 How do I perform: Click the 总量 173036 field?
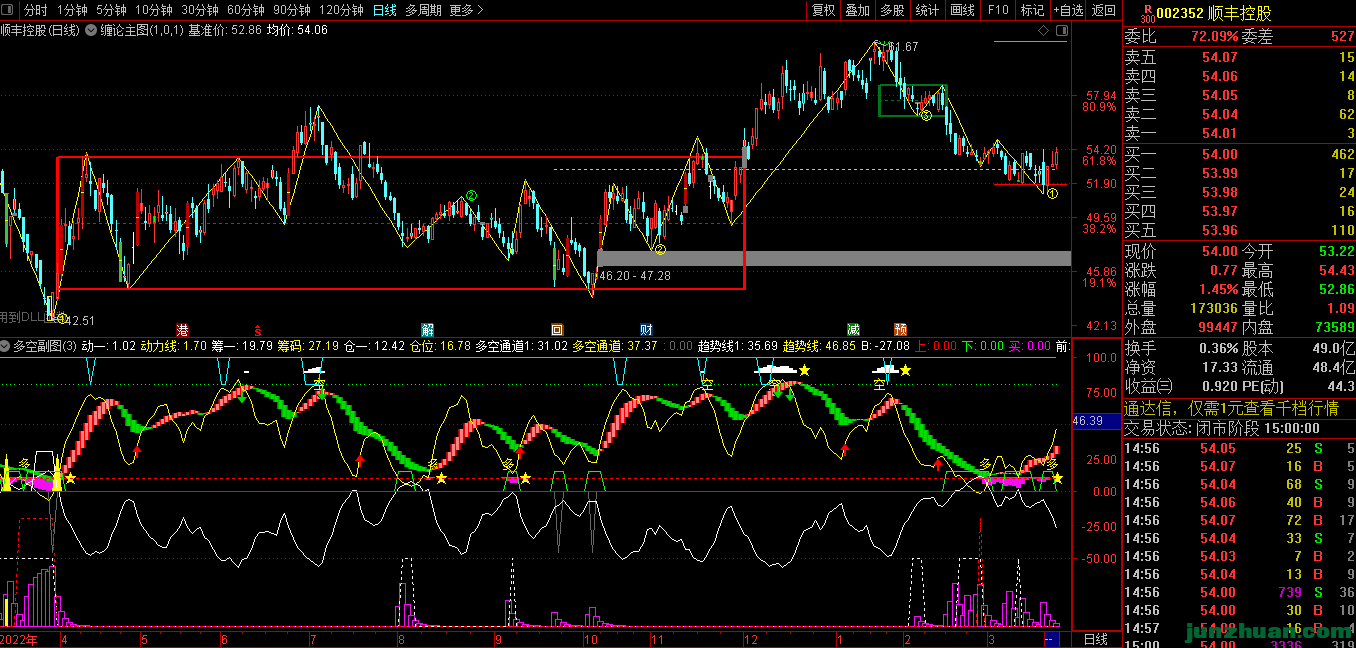(x=1182, y=308)
